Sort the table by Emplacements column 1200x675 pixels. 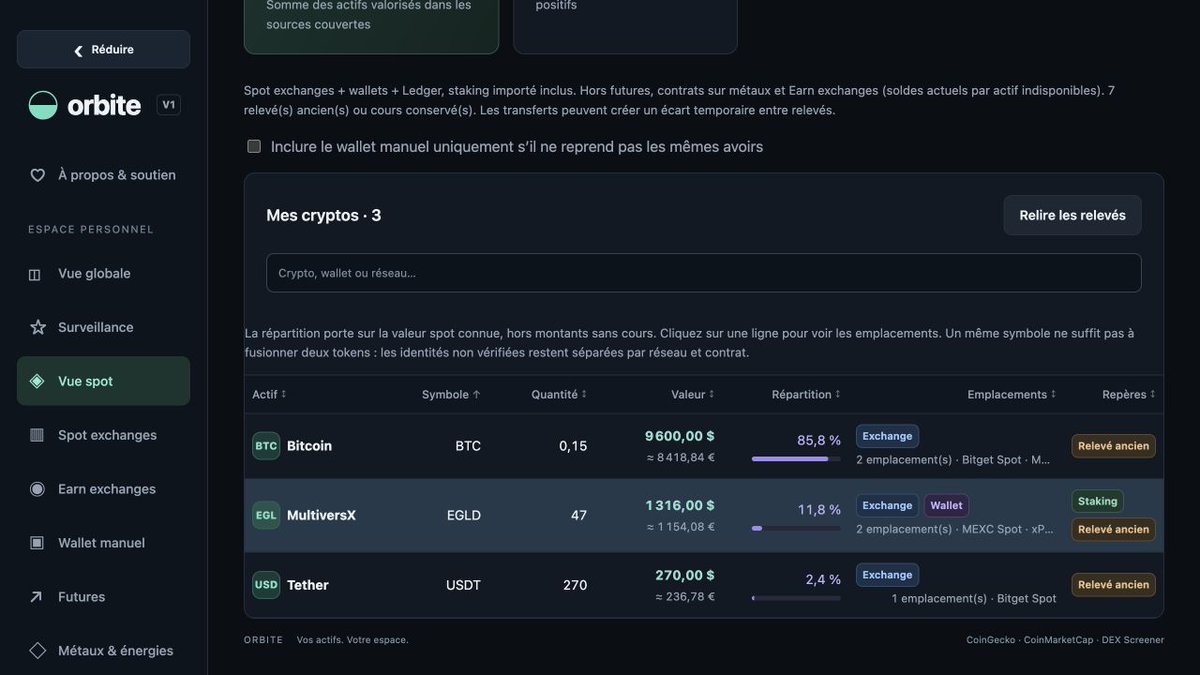(1012, 394)
